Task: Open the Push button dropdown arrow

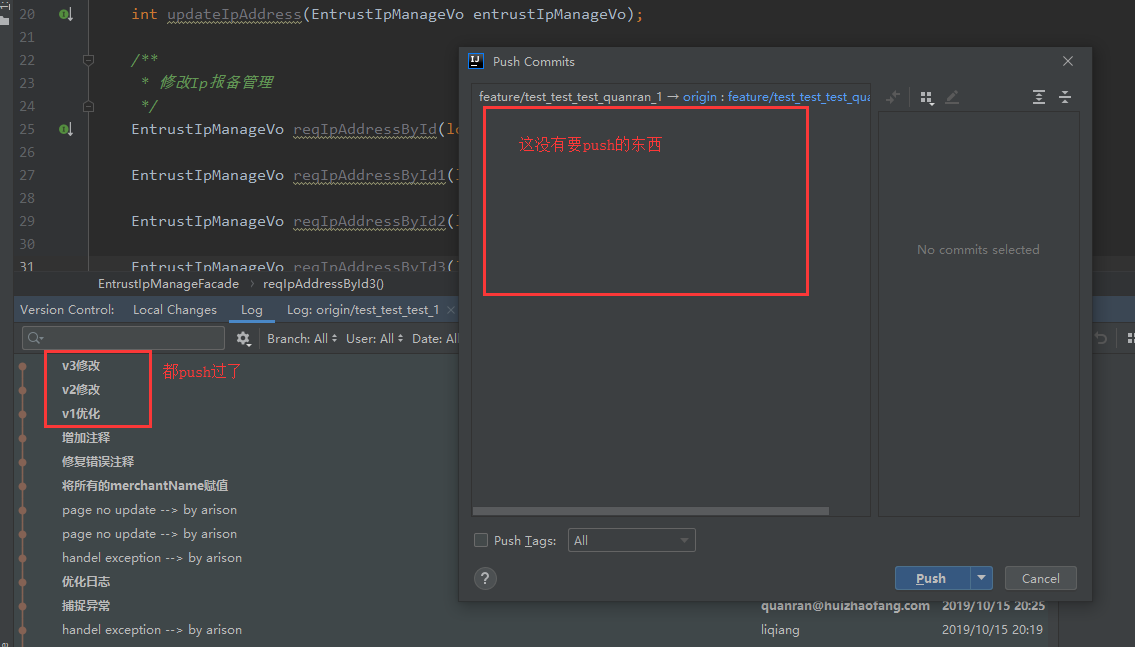Action: (982, 578)
